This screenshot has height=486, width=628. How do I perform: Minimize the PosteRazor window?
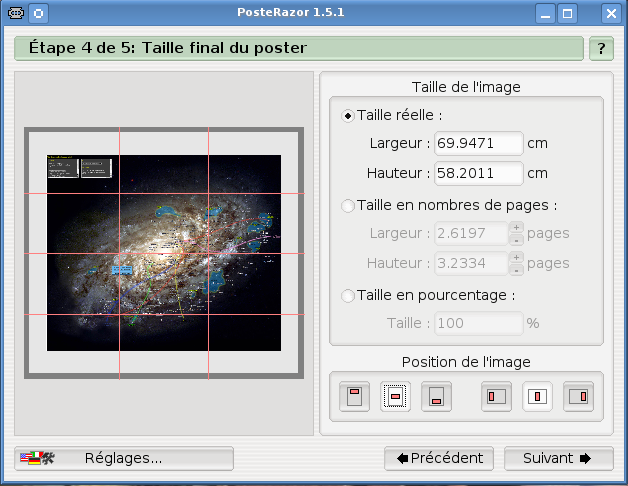click(x=545, y=13)
